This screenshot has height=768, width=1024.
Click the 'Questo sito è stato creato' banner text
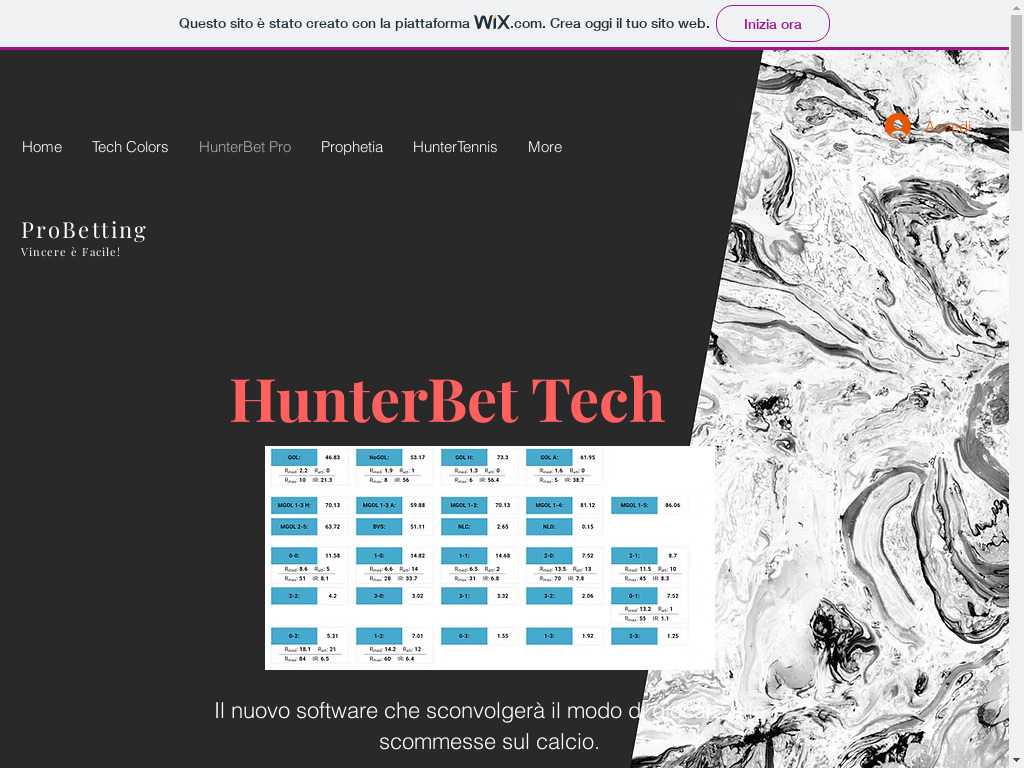(444, 24)
